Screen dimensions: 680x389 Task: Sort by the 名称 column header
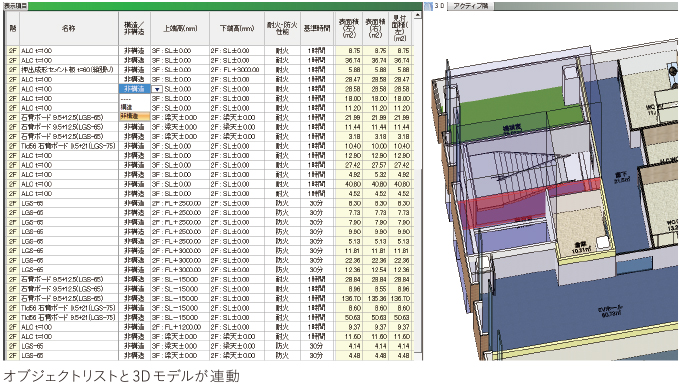[69, 28]
